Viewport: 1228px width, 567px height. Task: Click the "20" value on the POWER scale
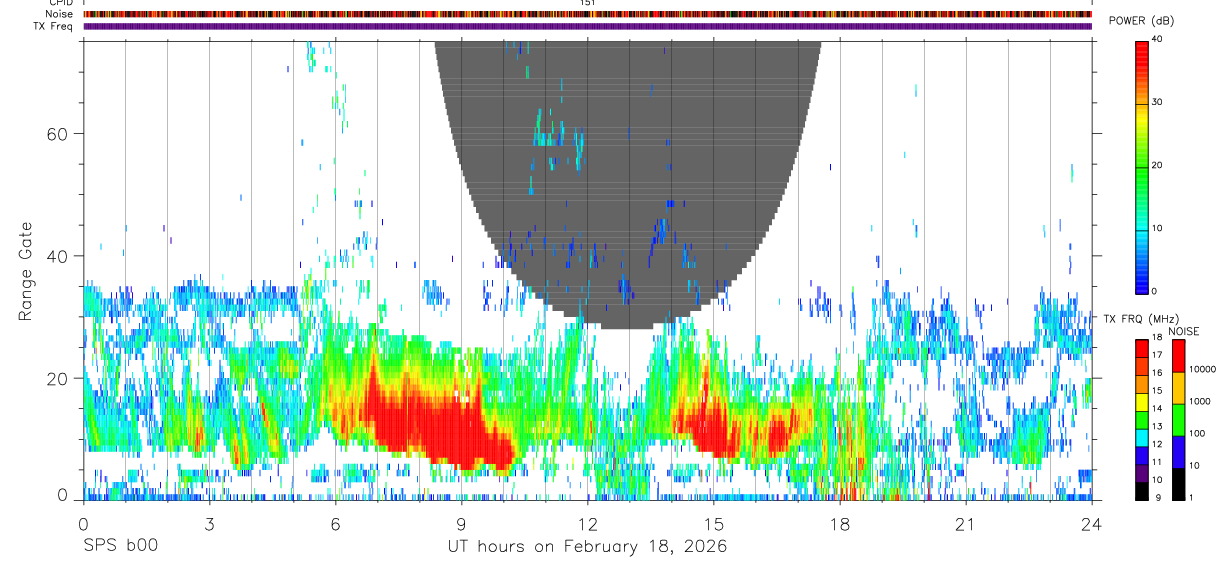(1157, 166)
